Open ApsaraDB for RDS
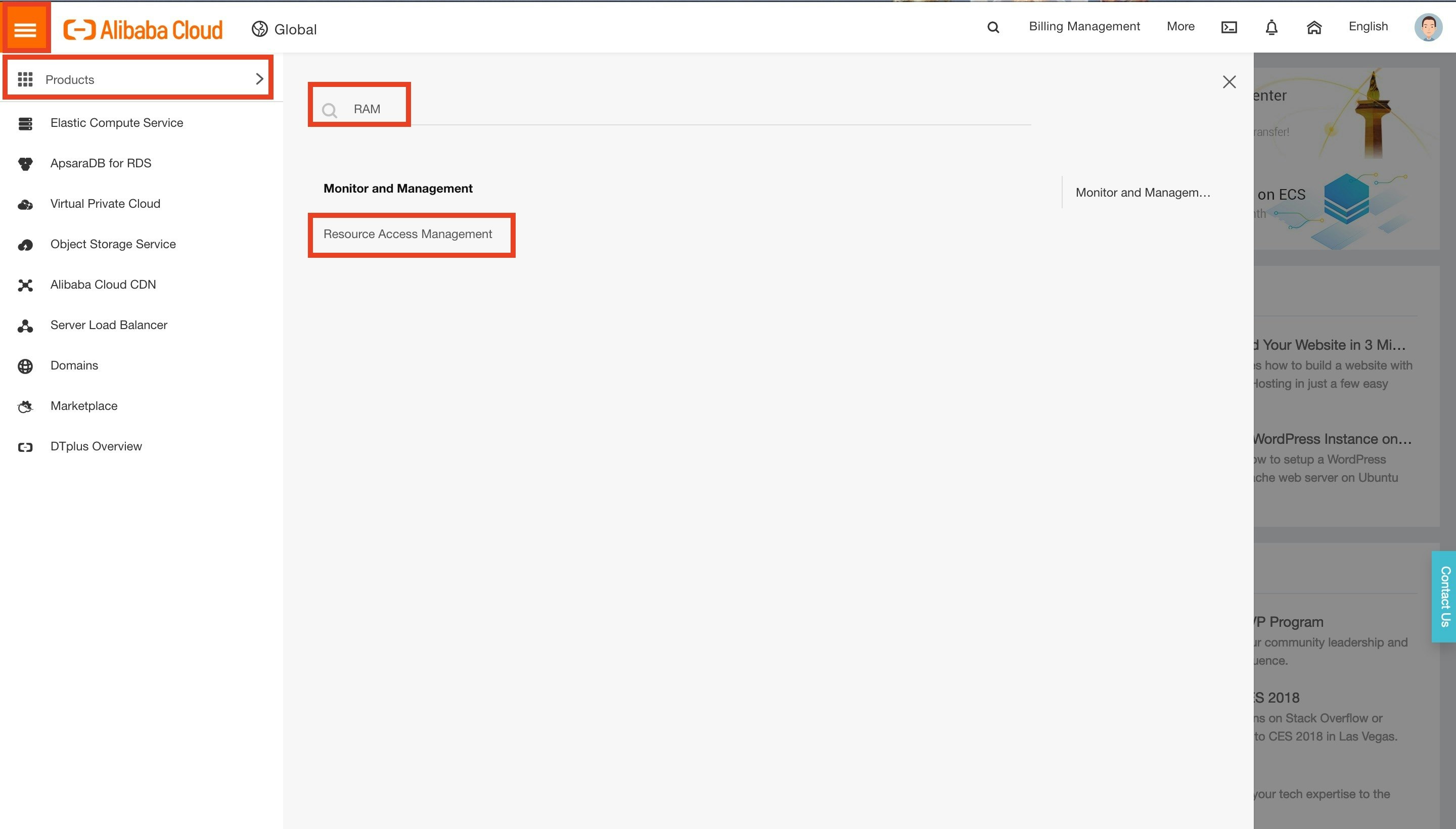The height and width of the screenshot is (829, 1456). click(x=101, y=163)
